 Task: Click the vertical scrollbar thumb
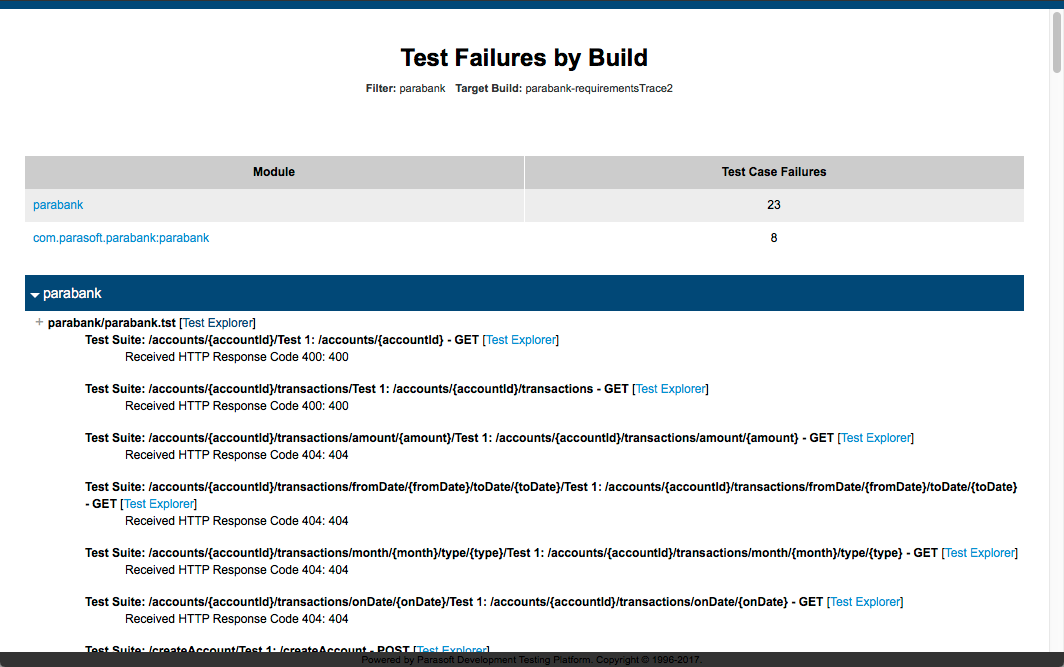[1057, 42]
